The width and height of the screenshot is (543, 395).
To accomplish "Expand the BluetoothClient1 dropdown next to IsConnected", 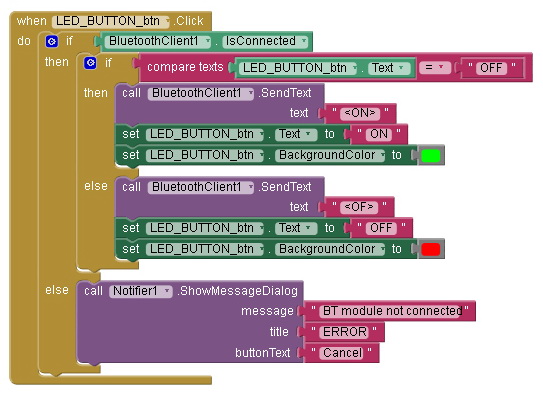I will (x=159, y=41).
